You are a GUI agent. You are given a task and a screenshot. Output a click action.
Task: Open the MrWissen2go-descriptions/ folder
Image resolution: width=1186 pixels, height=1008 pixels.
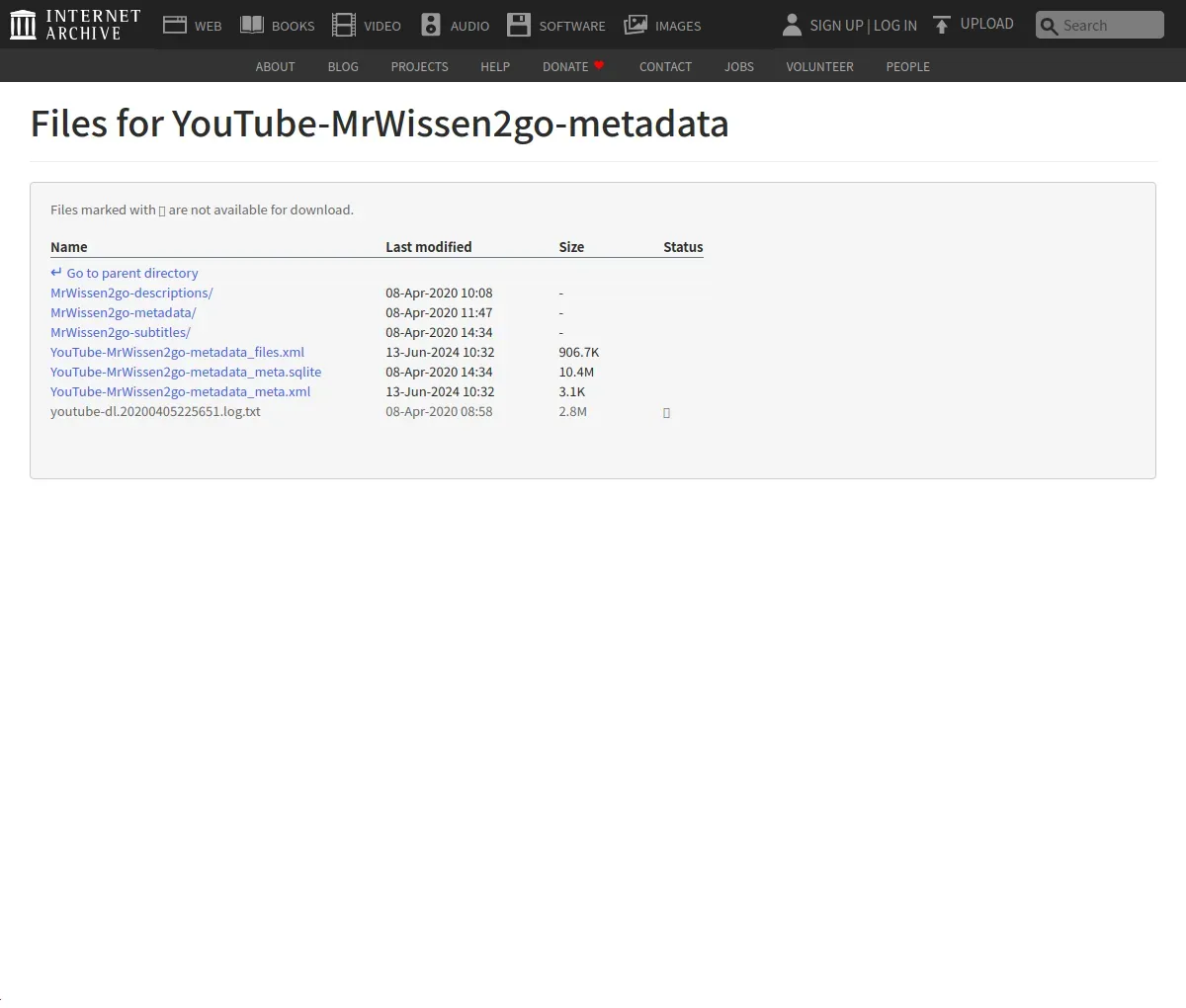point(131,293)
